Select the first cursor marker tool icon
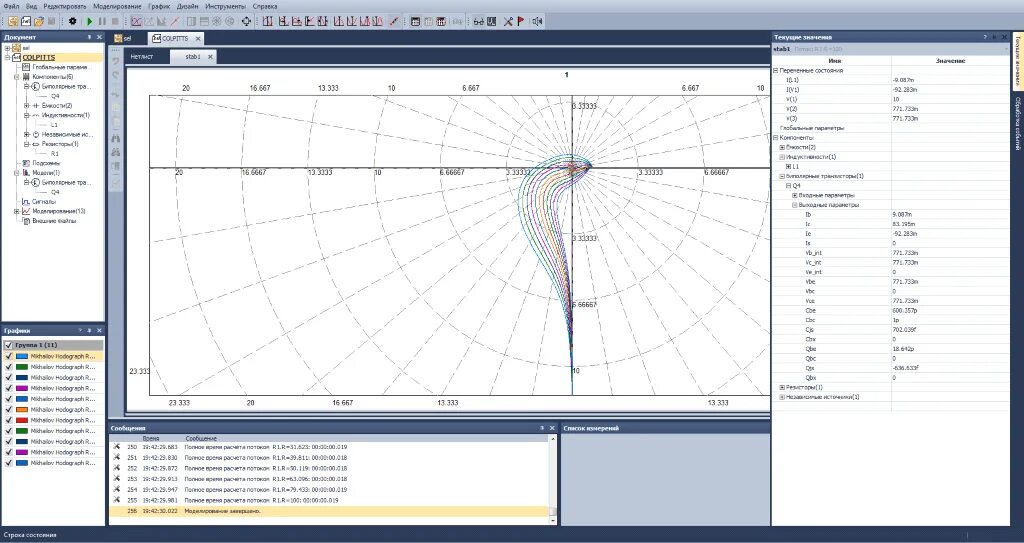1024x543 pixels. click(x=268, y=22)
